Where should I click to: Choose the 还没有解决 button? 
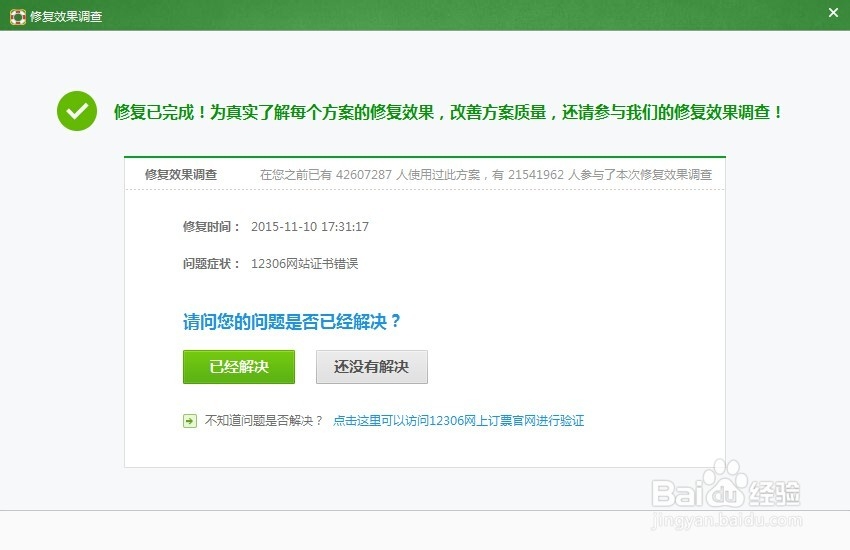point(372,367)
